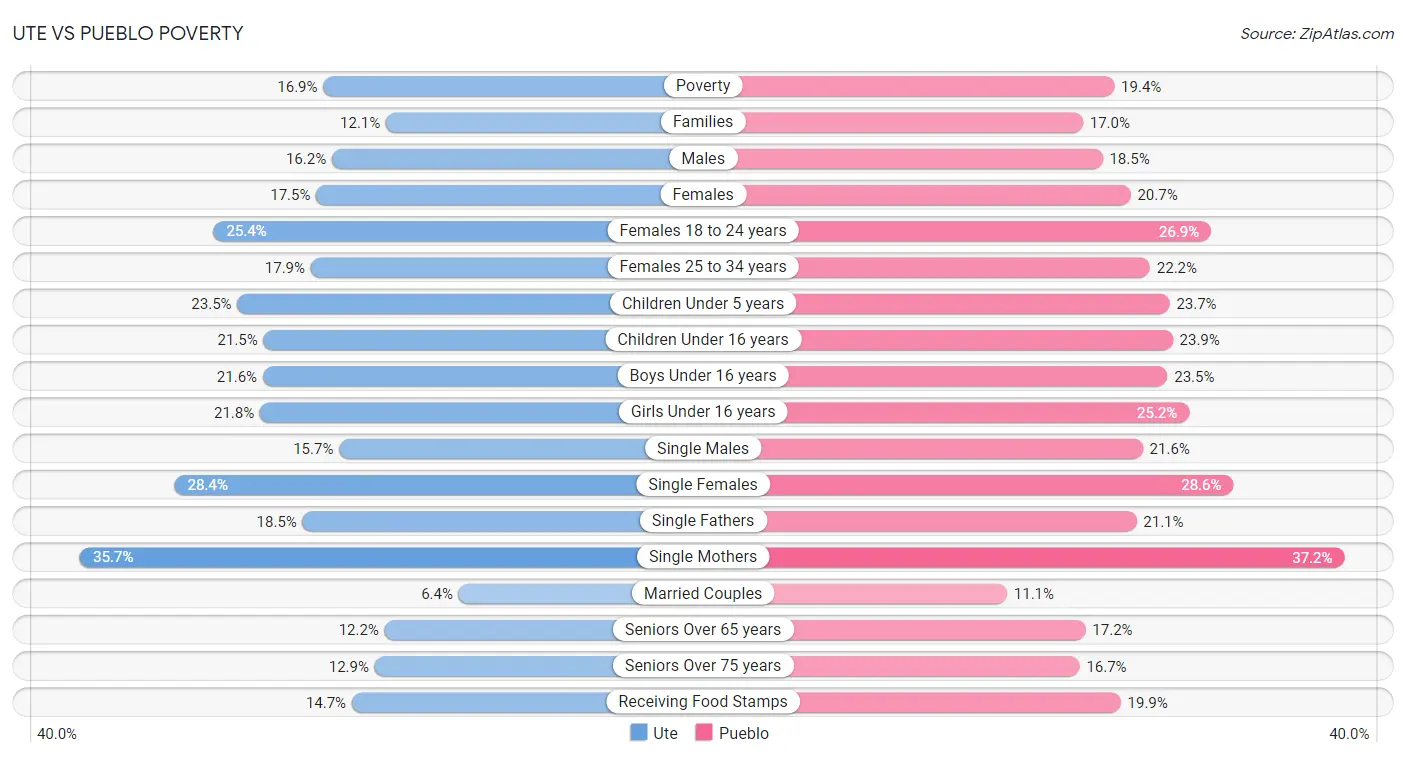Click the Poverty category label
The height and width of the screenshot is (758, 1406).
(x=703, y=86)
